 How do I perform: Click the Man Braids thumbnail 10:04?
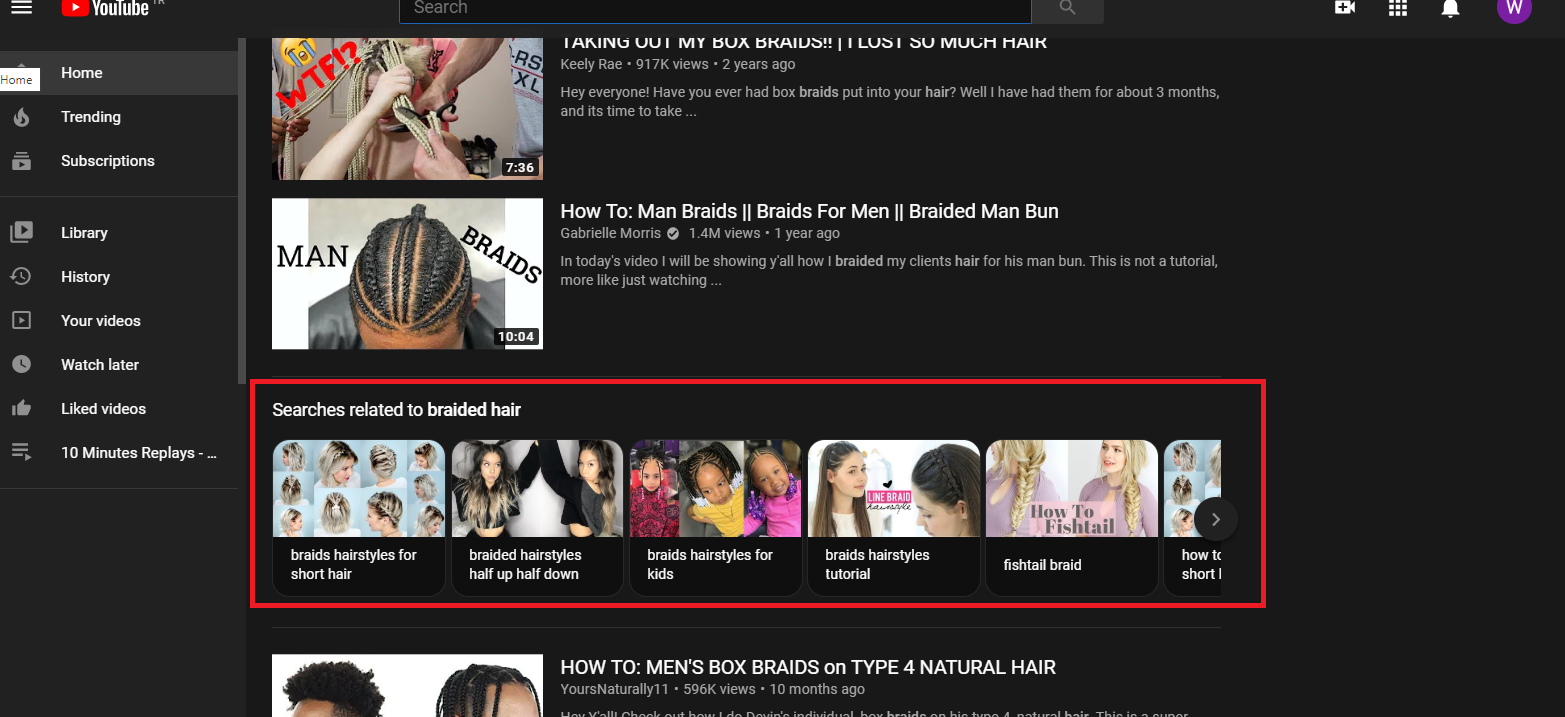[407, 274]
